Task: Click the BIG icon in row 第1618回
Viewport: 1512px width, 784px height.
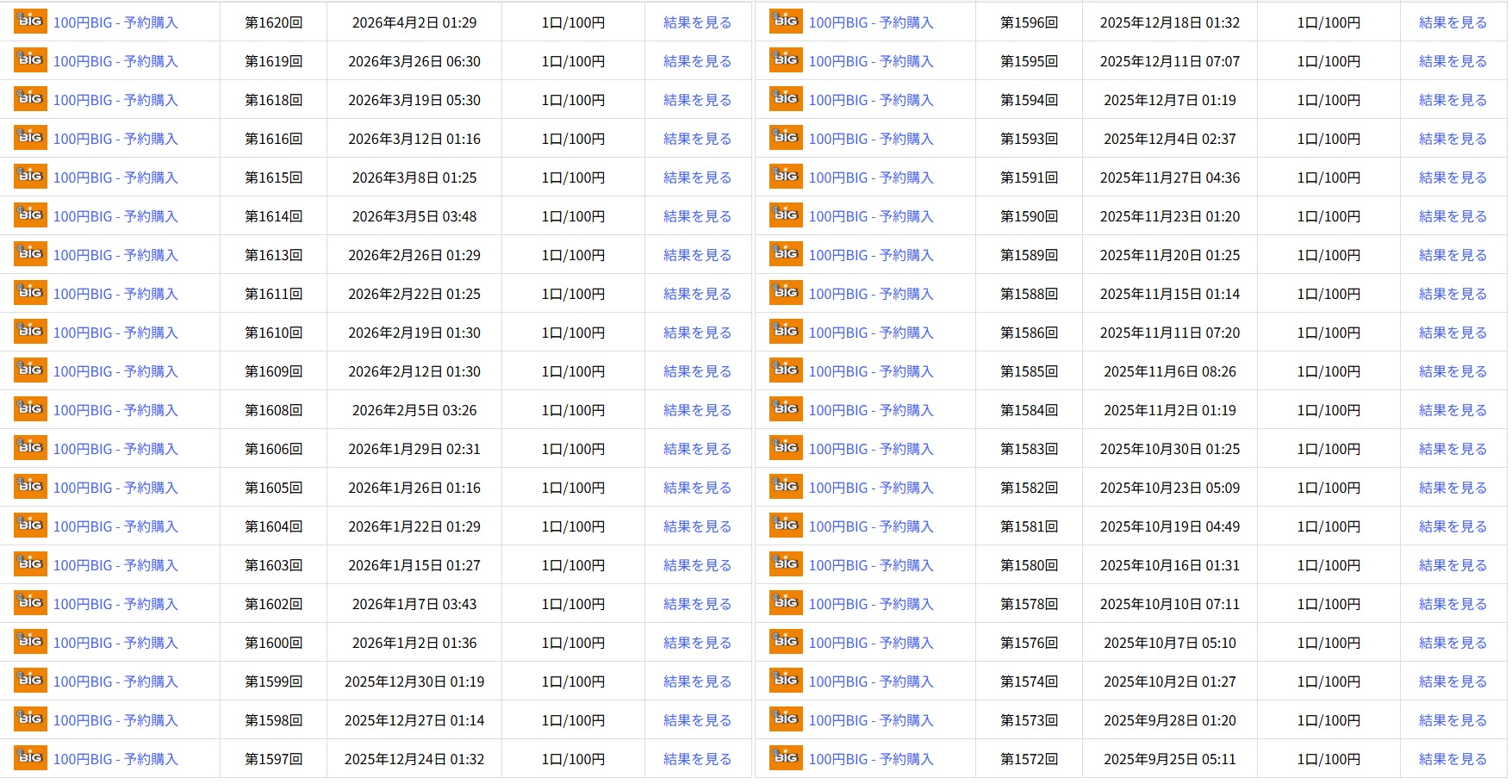Action: 30,99
